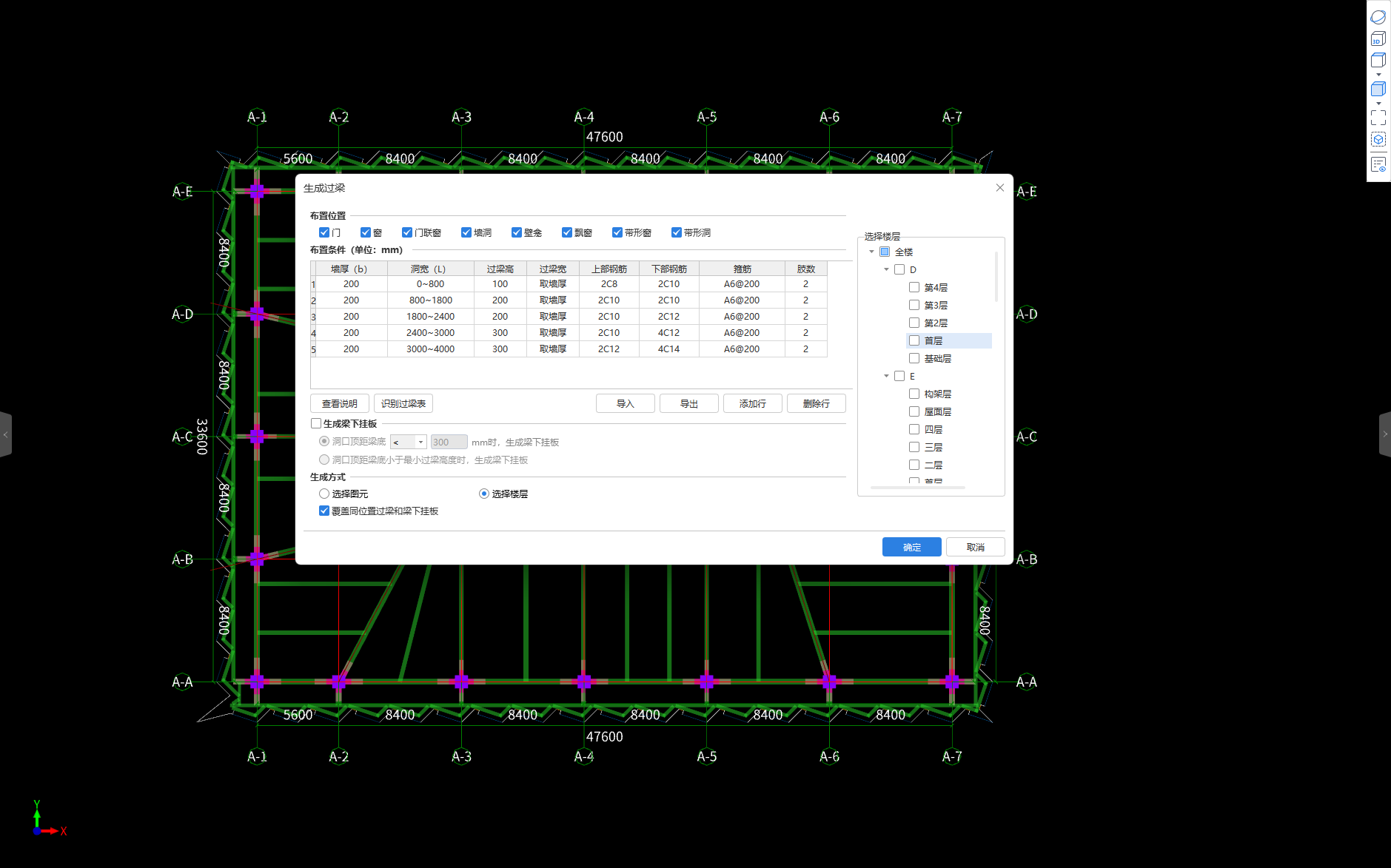
Task: Select the 选择图元 radio option
Action: [324, 494]
